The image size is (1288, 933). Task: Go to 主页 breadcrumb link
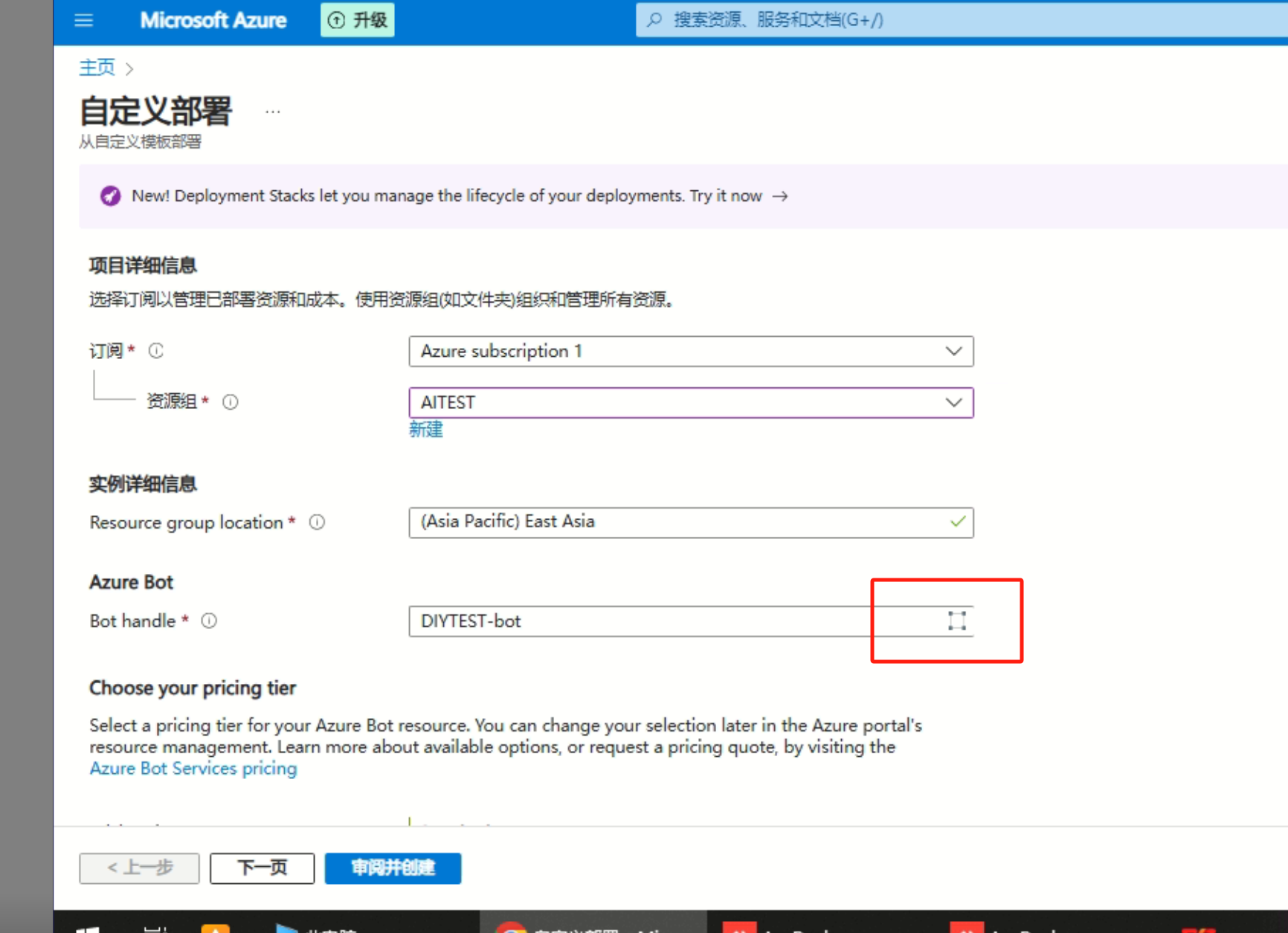point(97,68)
